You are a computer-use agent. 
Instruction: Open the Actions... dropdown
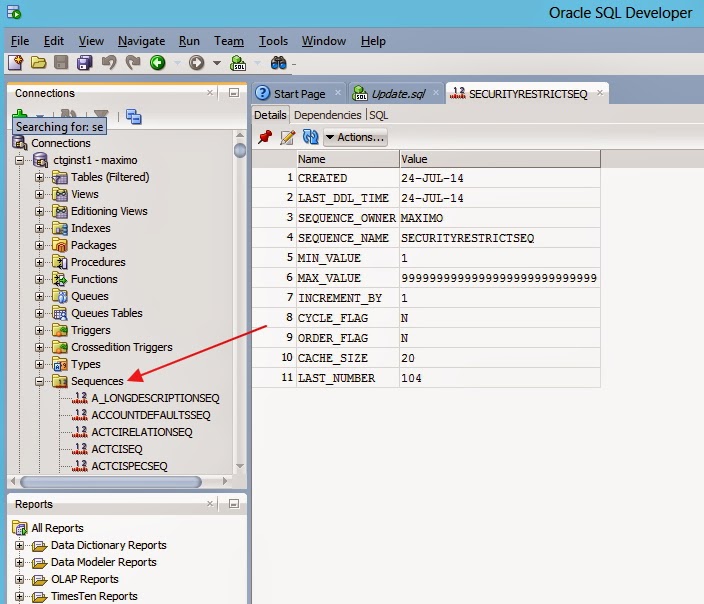355,137
